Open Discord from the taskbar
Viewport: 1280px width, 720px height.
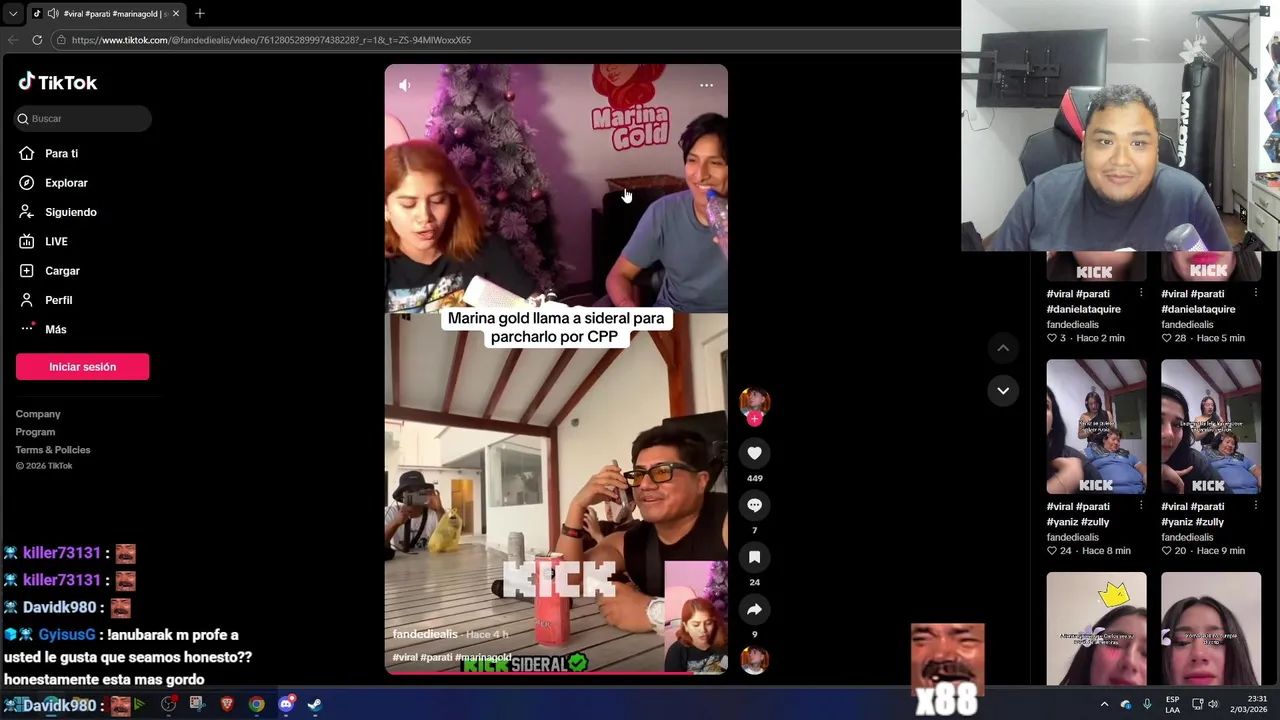coord(286,704)
